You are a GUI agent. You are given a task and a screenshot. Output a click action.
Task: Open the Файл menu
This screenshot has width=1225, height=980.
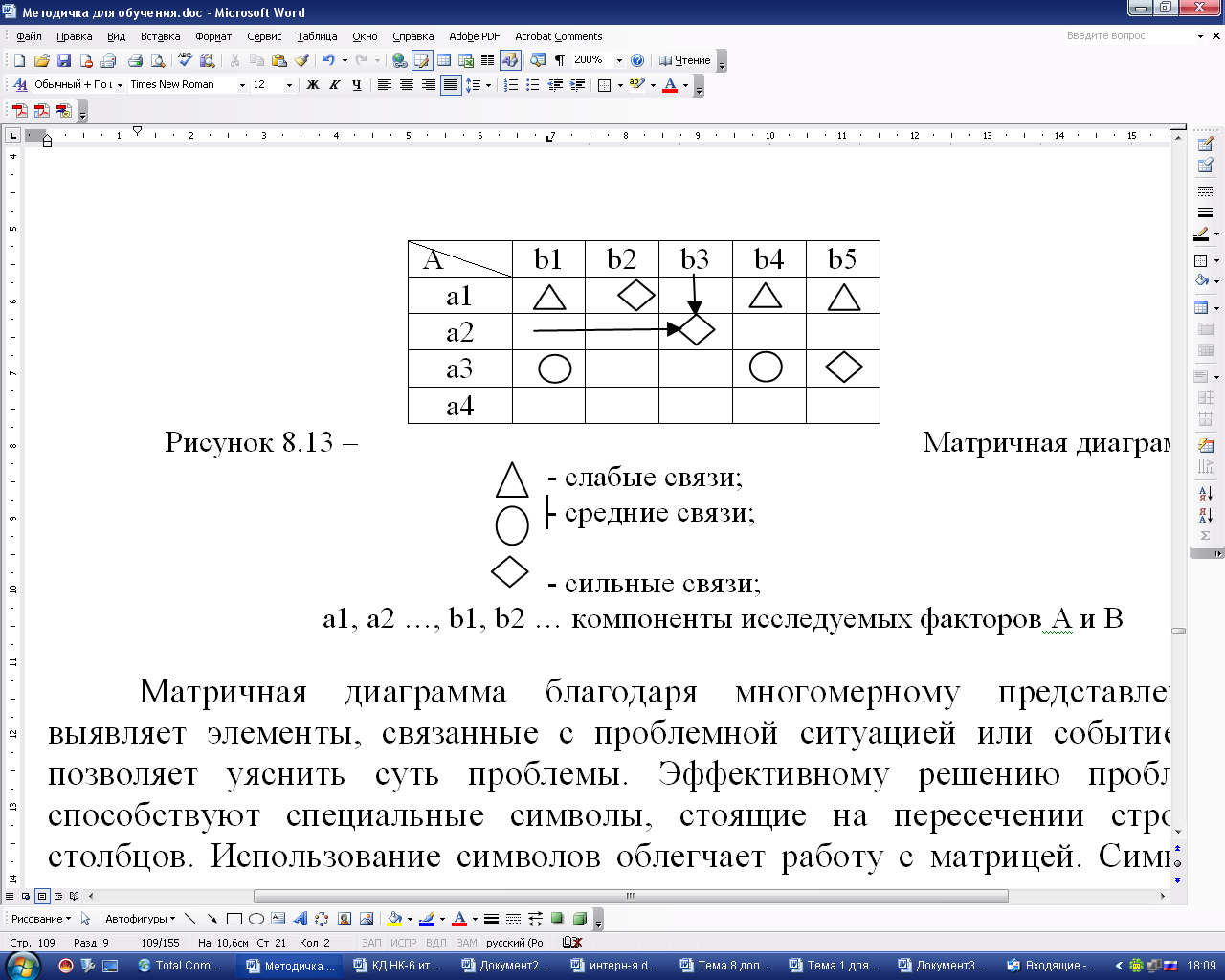click(29, 36)
